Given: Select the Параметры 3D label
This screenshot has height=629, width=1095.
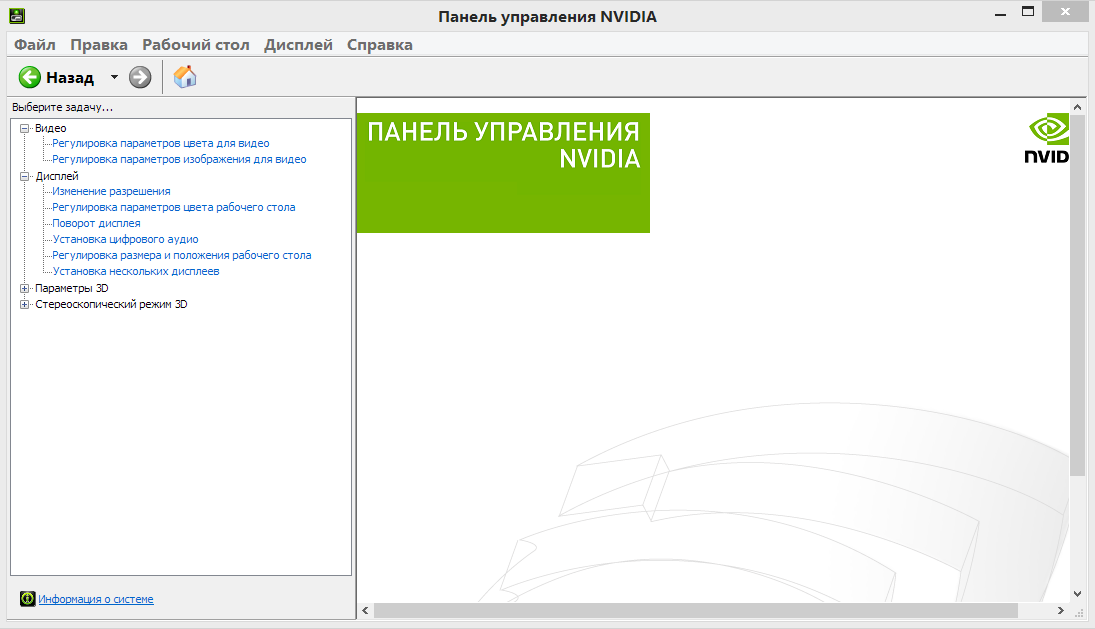Looking at the screenshot, I should tap(72, 288).
